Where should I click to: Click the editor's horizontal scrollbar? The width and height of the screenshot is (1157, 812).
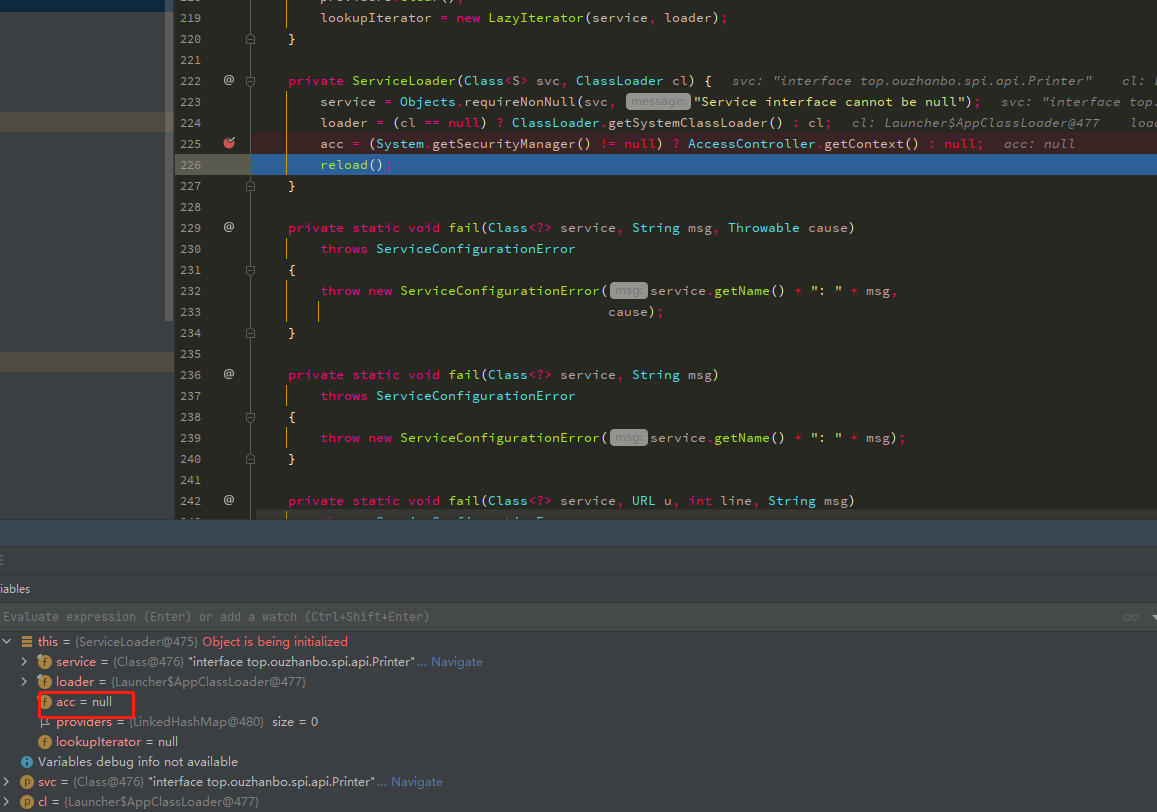click(706, 514)
